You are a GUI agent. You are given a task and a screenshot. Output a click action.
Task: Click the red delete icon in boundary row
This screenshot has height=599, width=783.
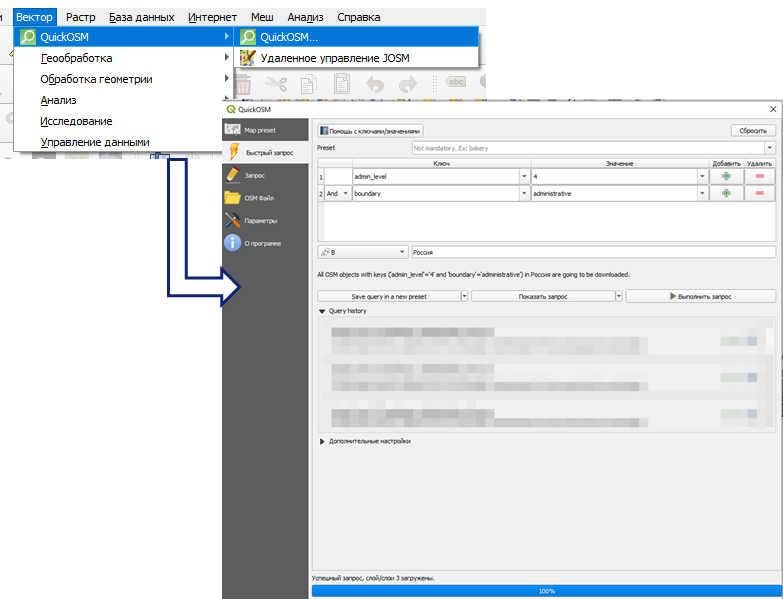click(x=760, y=193)
